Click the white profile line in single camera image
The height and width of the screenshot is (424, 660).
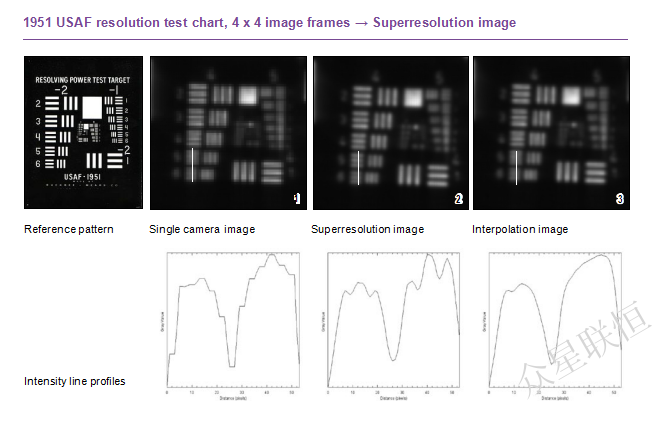192,165
